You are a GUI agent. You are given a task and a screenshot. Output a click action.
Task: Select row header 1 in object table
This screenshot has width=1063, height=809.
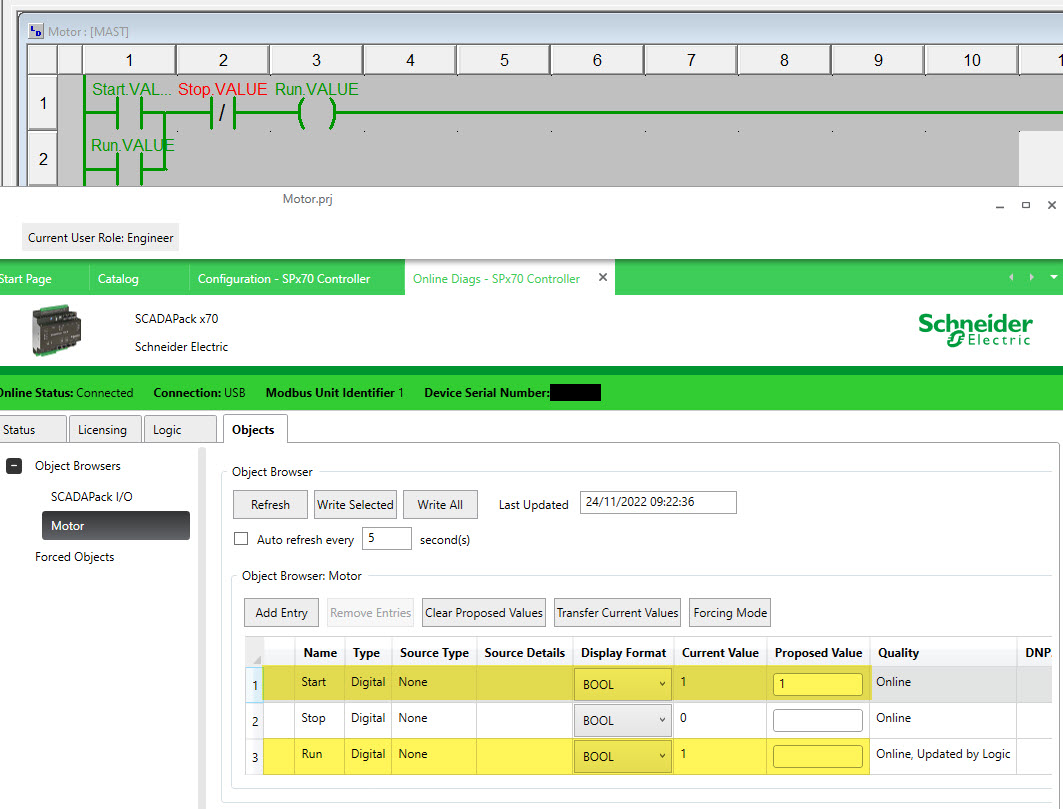point(254,684)
